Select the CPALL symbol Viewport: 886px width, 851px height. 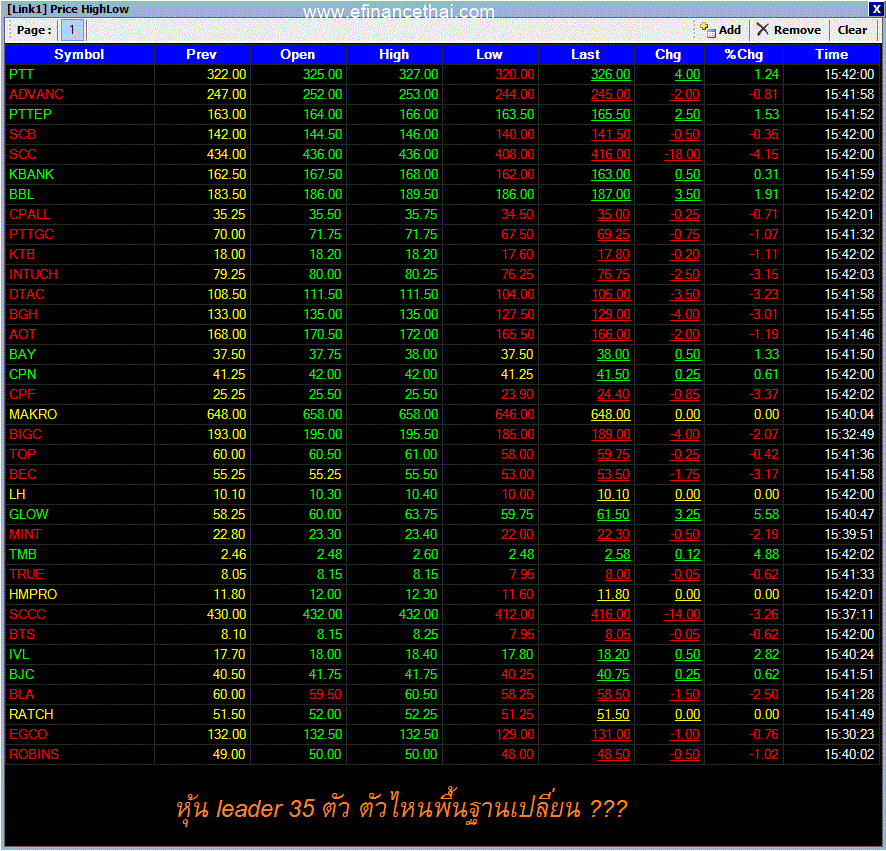[x=29, y=214]
